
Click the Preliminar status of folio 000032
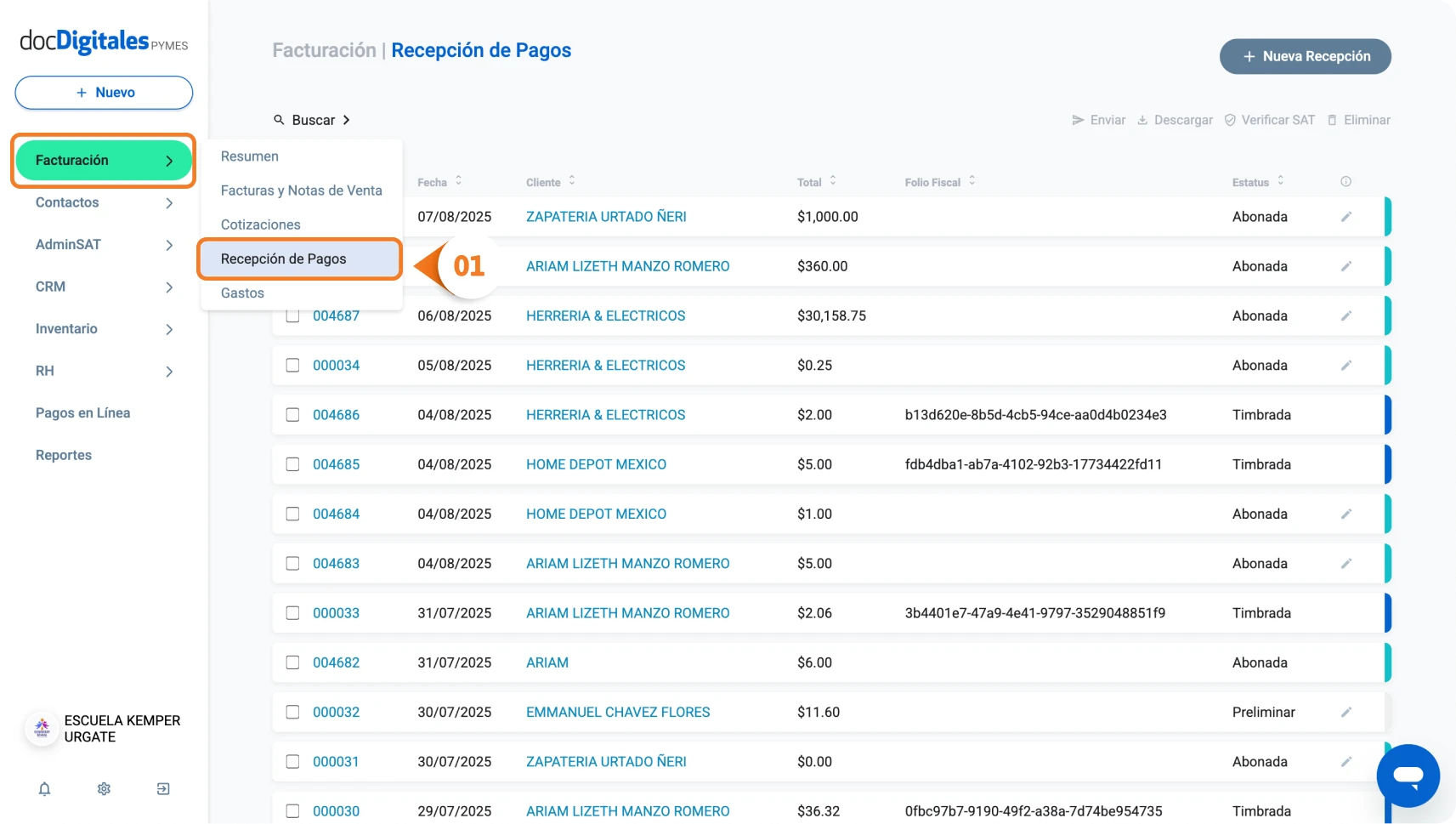click(1264, 713)
